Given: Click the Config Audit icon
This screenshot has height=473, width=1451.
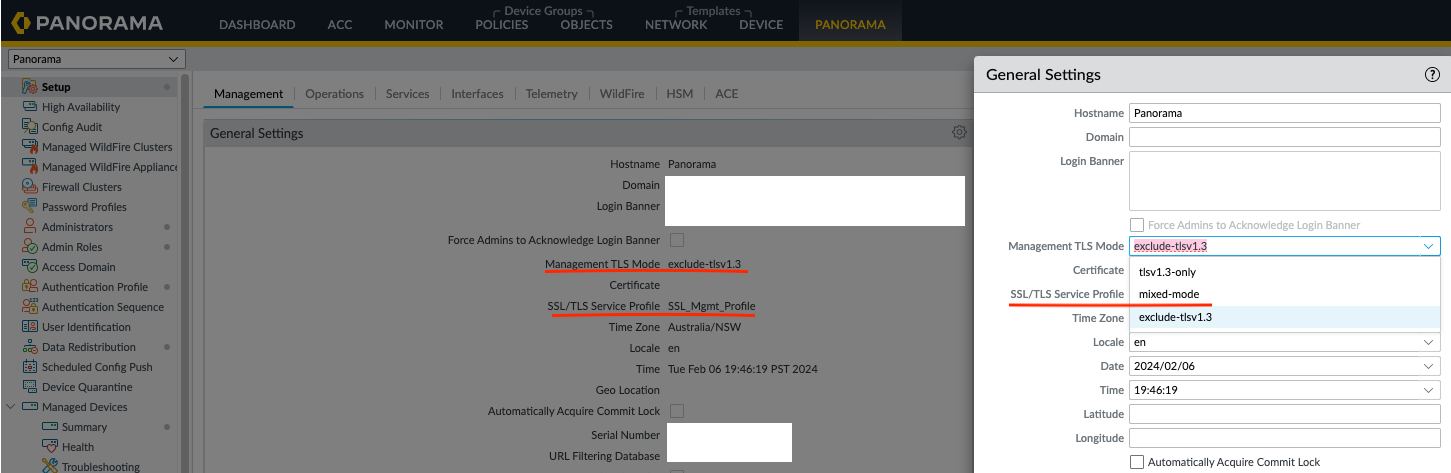Looking at the screenshot, I should 30,127.
